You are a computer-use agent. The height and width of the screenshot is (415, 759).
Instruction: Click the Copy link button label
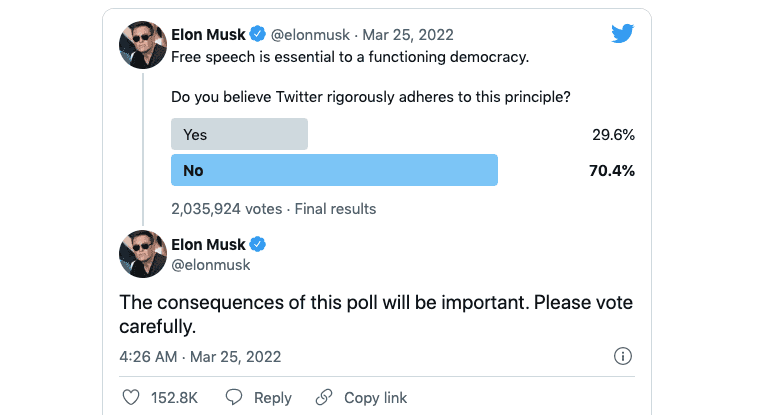[x=375, y=398]
